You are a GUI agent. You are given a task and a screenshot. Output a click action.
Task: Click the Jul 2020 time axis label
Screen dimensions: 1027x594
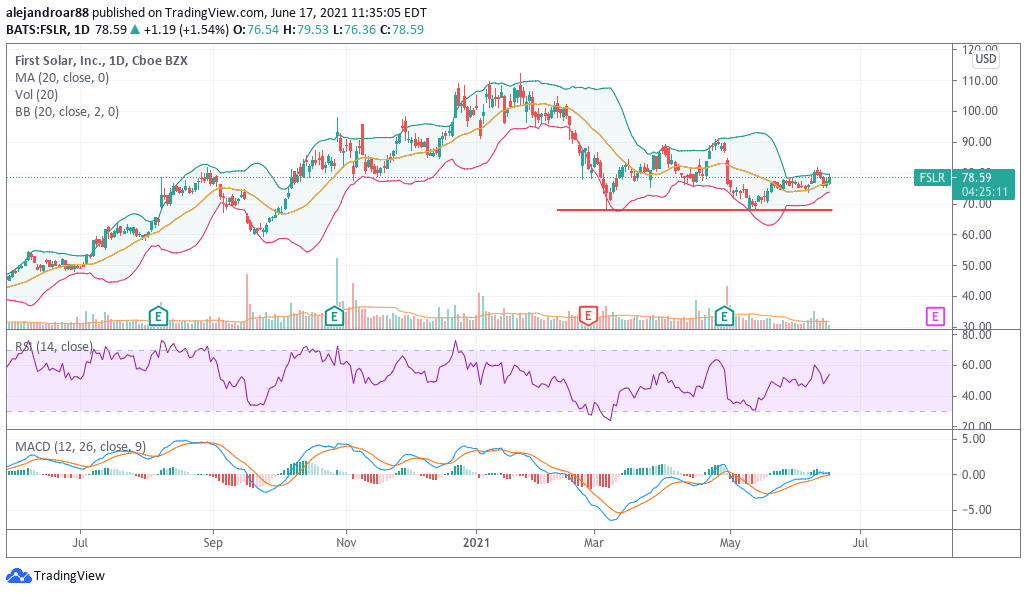[x=80, y=543]
